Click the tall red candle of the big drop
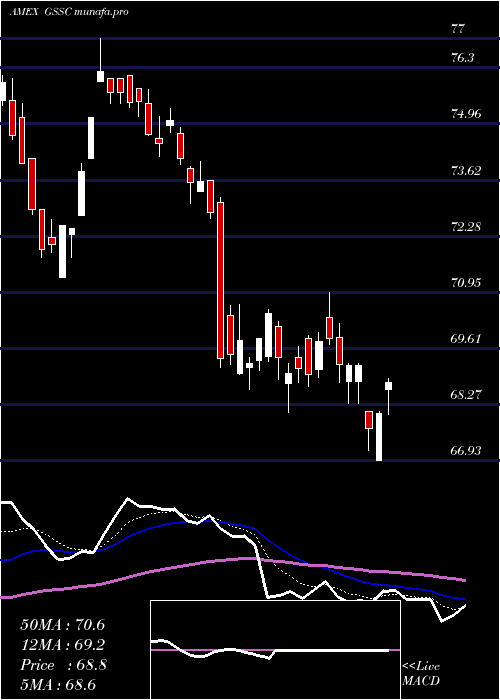Viewport: 500px width, 700px height. (220, 280)
